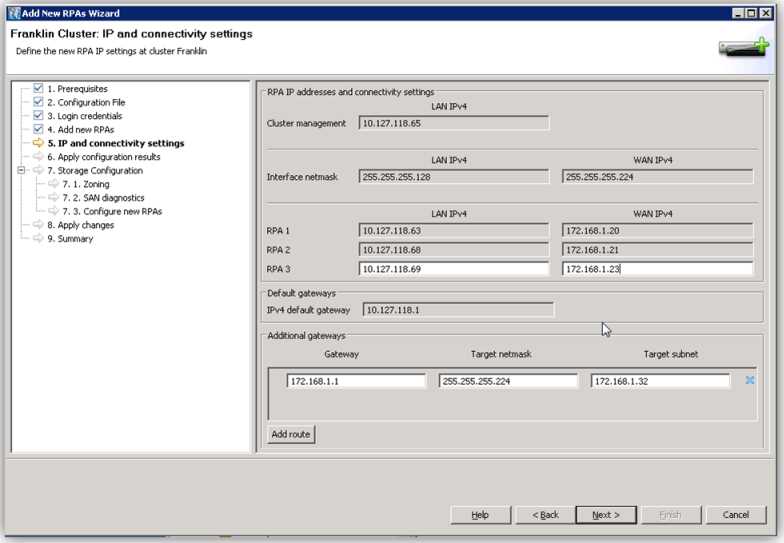Image resolution: width=784 pixels, height=543 pixels.
Task: Open Help for the wizard
Action: tap(480, 514)
